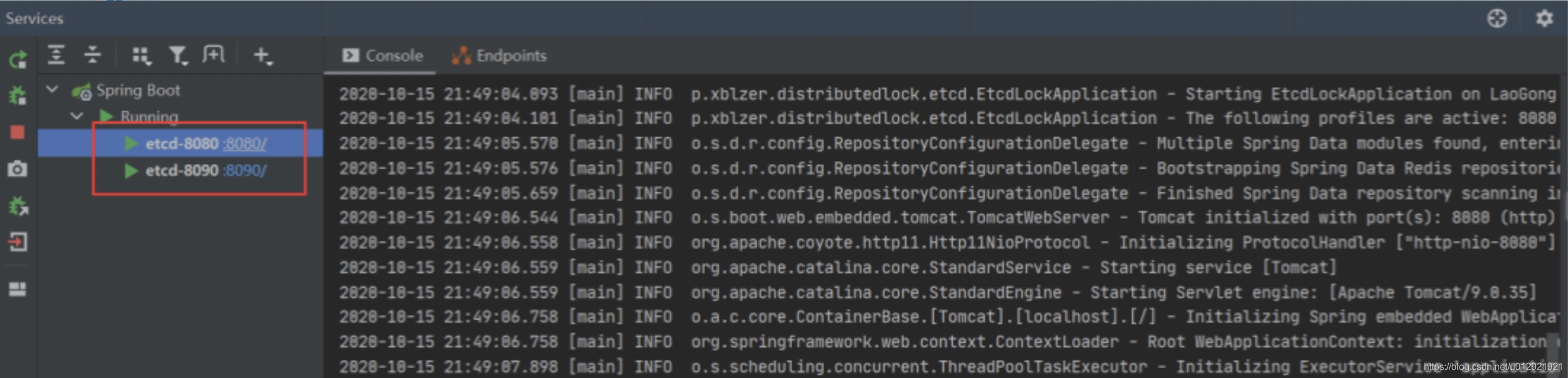The image size is (1568, 378).
Task: Rerun the selected Spring Boot service
Action: pyautogui.click(x=18, y=59)
